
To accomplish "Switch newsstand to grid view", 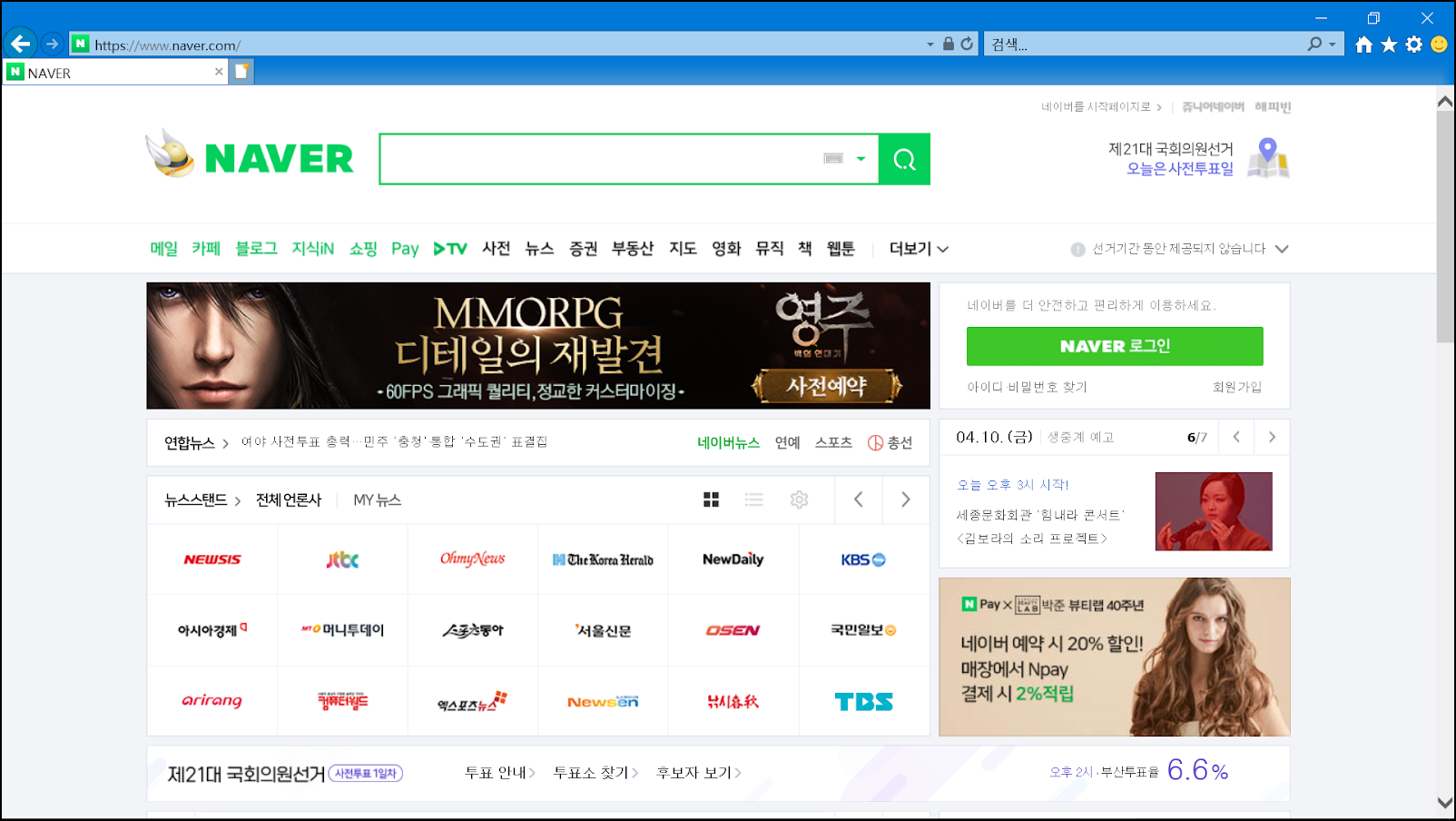I will click(x=711, y=500).
